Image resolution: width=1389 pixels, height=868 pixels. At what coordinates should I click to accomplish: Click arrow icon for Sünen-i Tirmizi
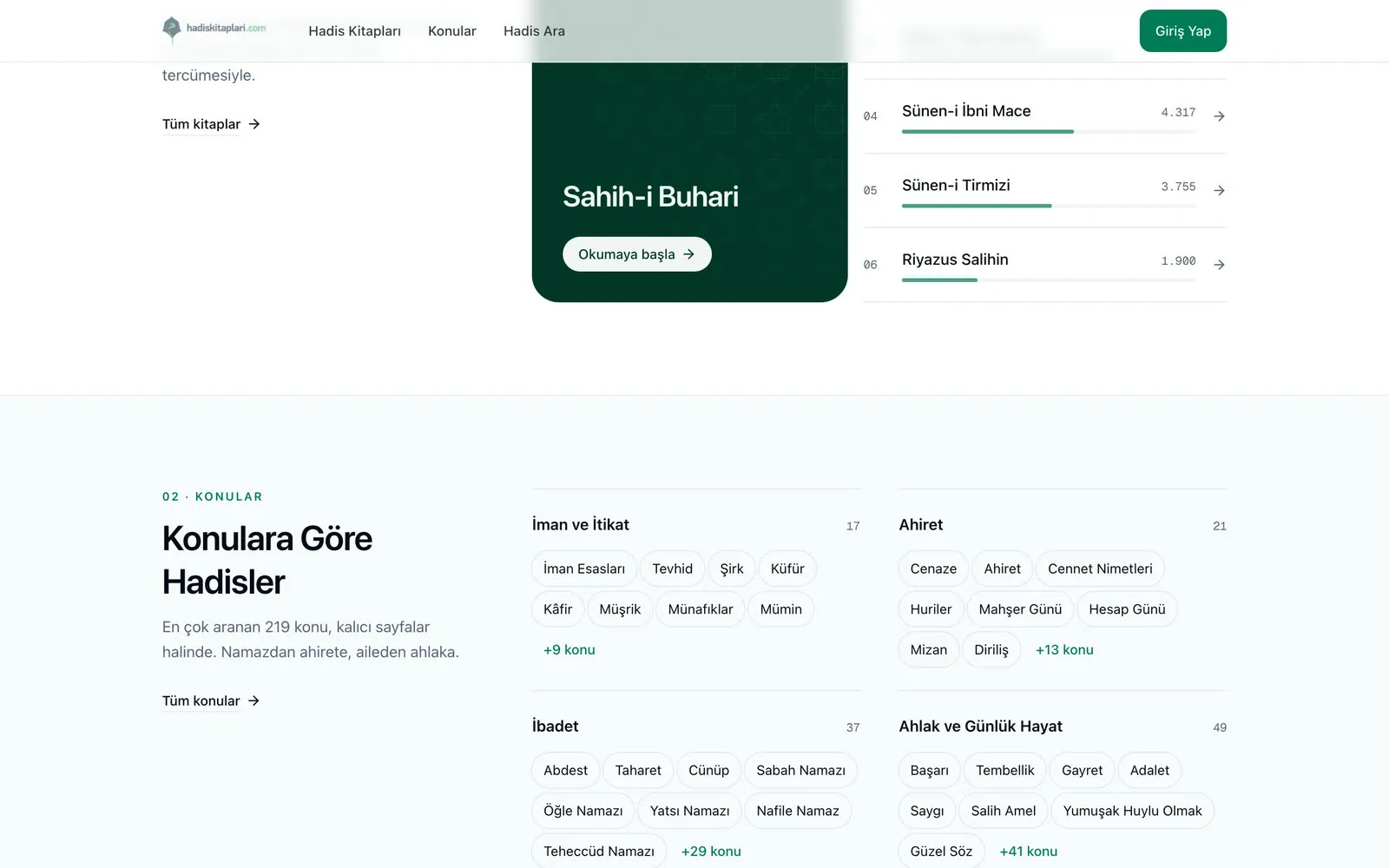(x=1219, y=190)
